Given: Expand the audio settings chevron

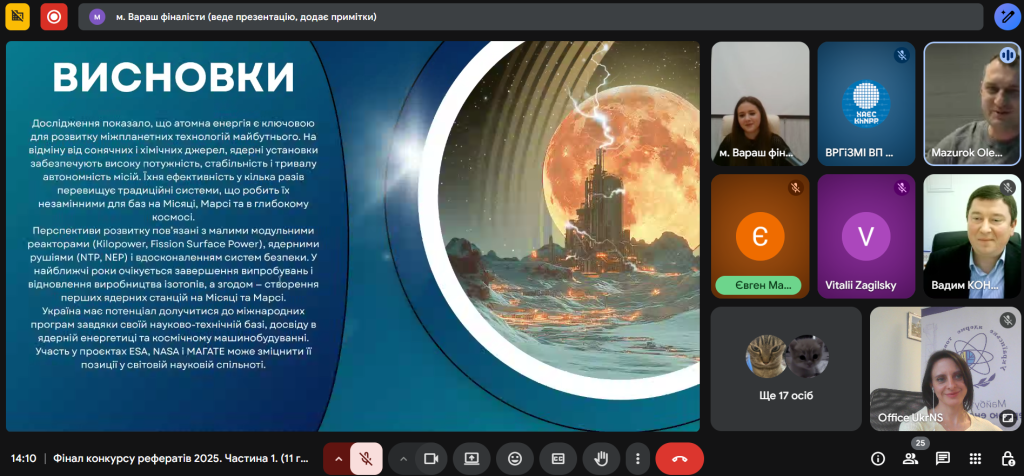Looking at the screenshot, I should (x=338, y=458).
